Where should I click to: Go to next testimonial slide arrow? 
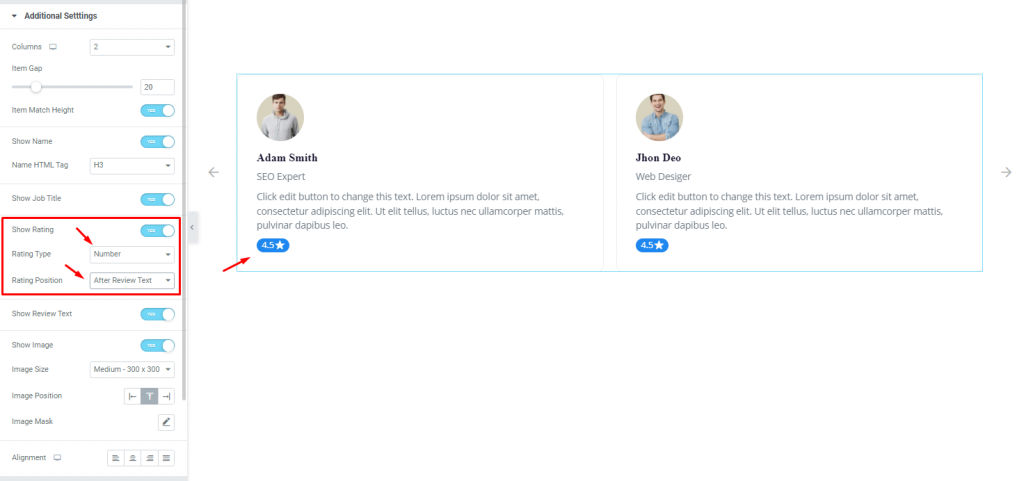click(x=1006, y=172)
